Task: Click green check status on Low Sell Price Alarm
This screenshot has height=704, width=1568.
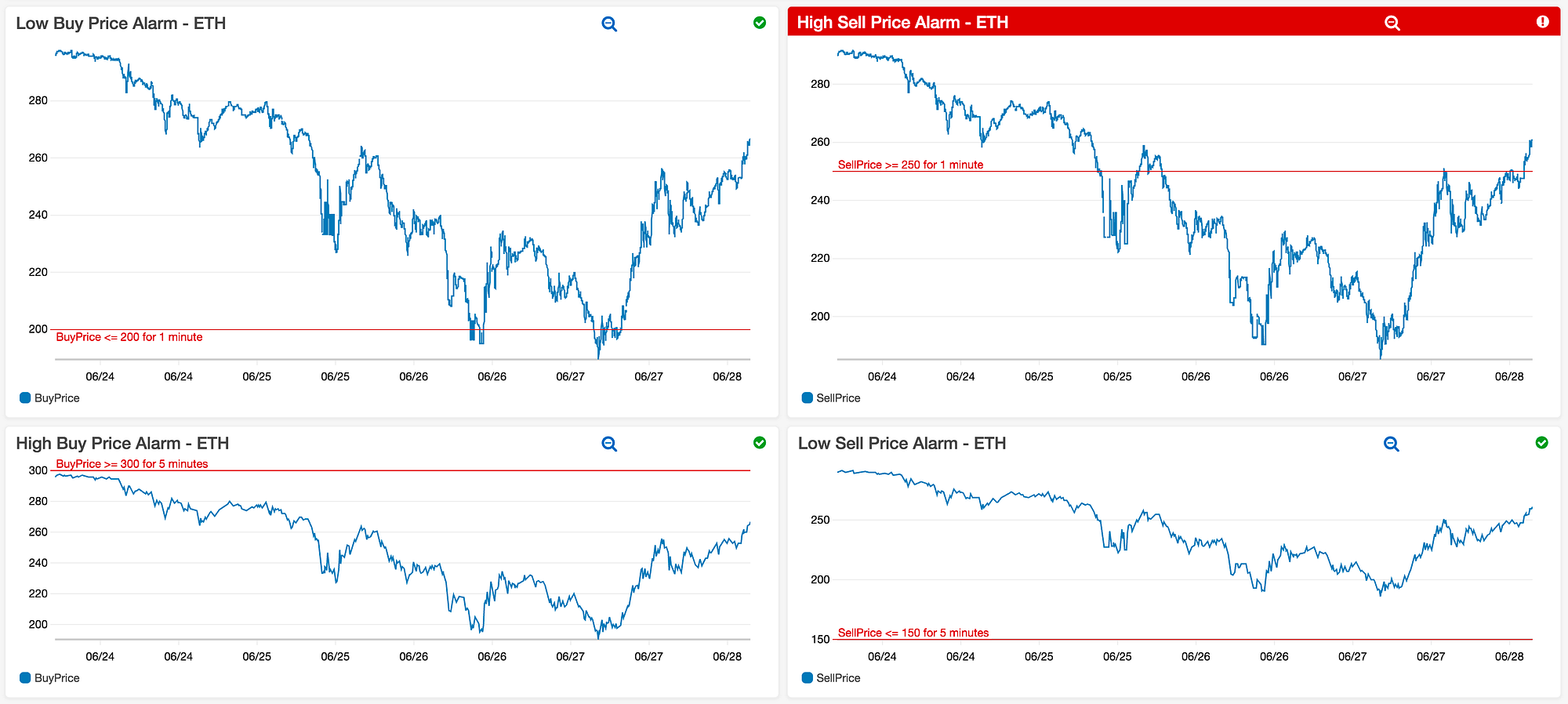Action: 1541,443
